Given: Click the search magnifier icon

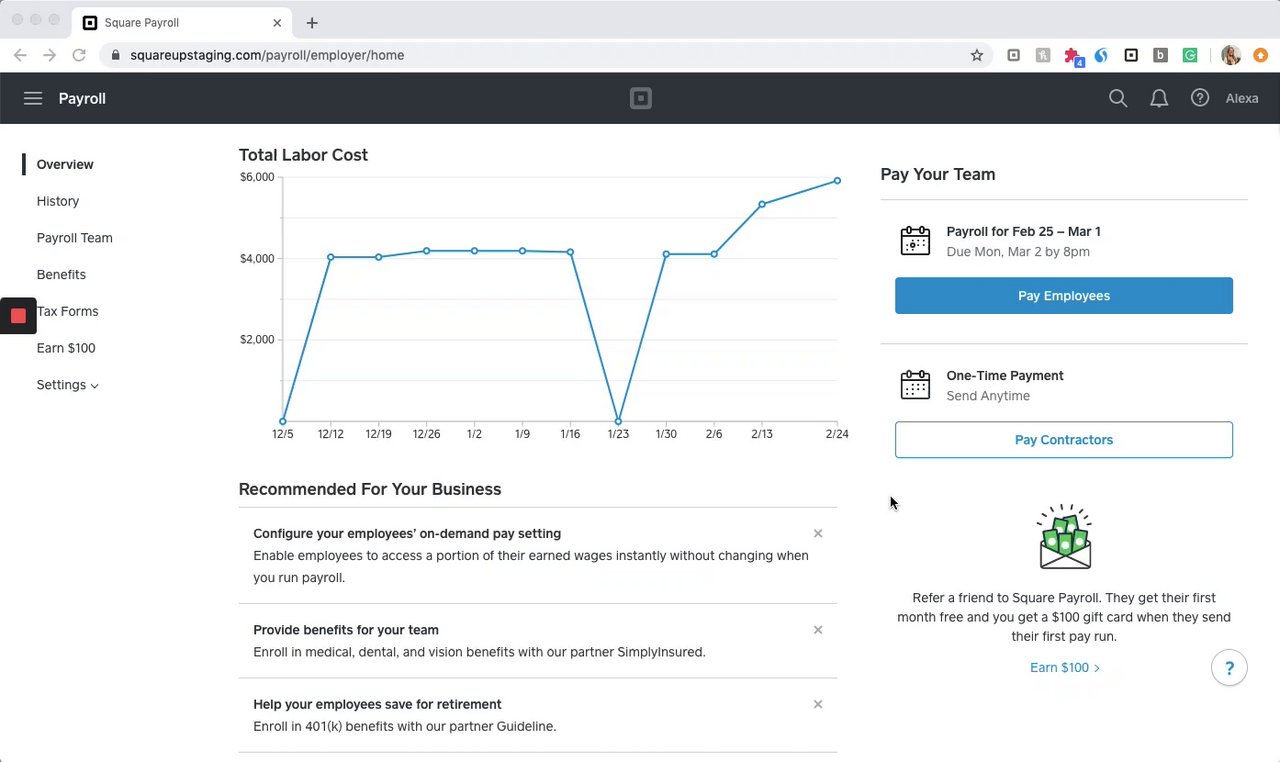Looking at the screenshot, I should point(1118,98).
